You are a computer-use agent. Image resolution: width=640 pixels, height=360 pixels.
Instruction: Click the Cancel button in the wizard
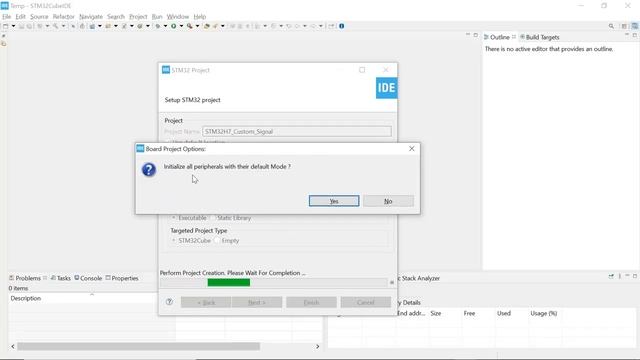pyautogui.click(x=366, y=302)
